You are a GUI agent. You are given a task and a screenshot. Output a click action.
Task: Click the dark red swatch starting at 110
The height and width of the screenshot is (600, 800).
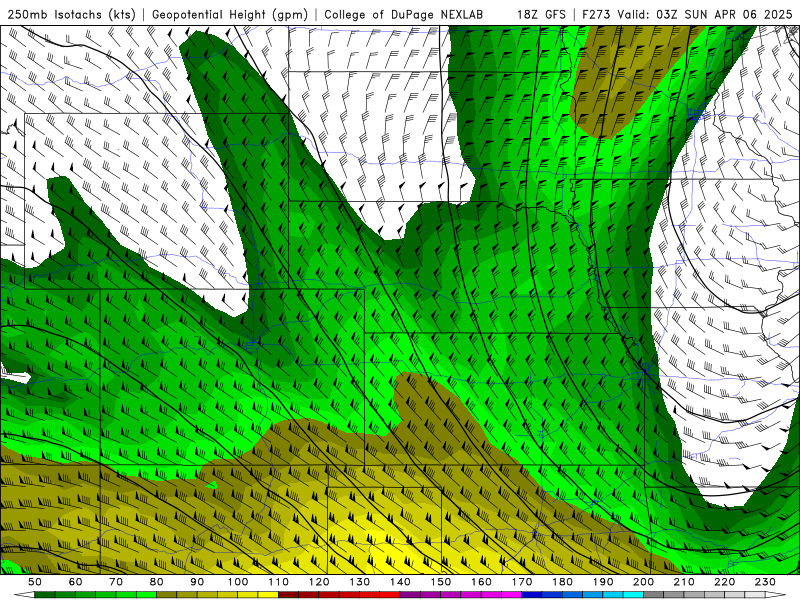288,595
